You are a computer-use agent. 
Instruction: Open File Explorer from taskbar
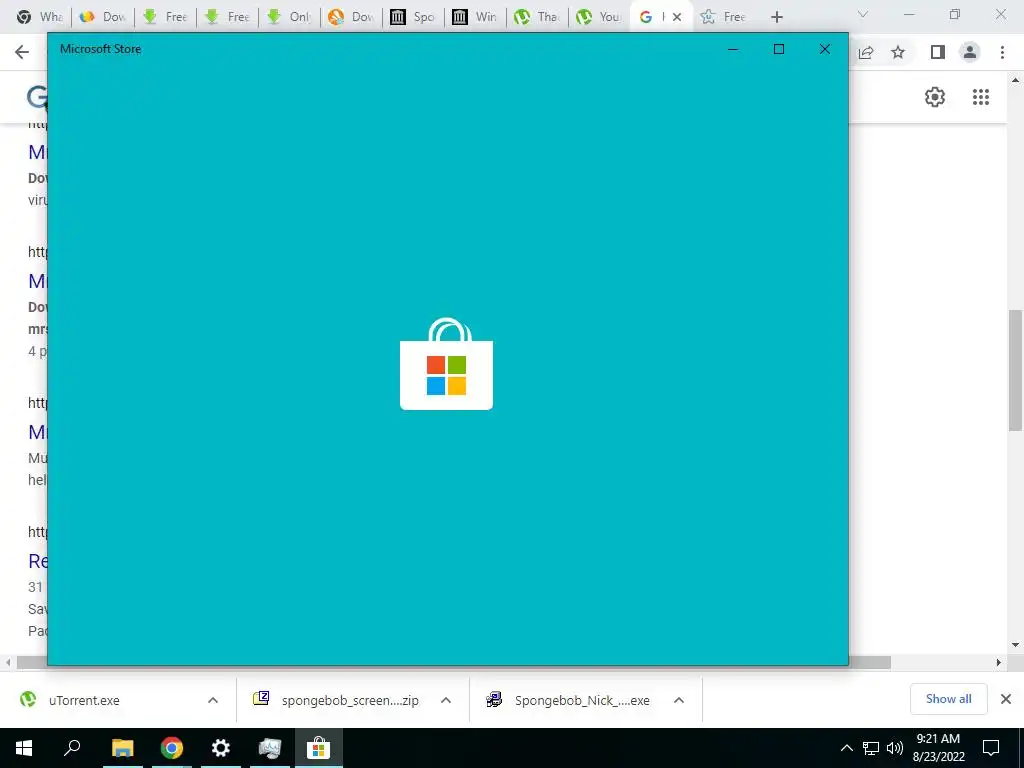pyautogui.click(x=122, y=748)
